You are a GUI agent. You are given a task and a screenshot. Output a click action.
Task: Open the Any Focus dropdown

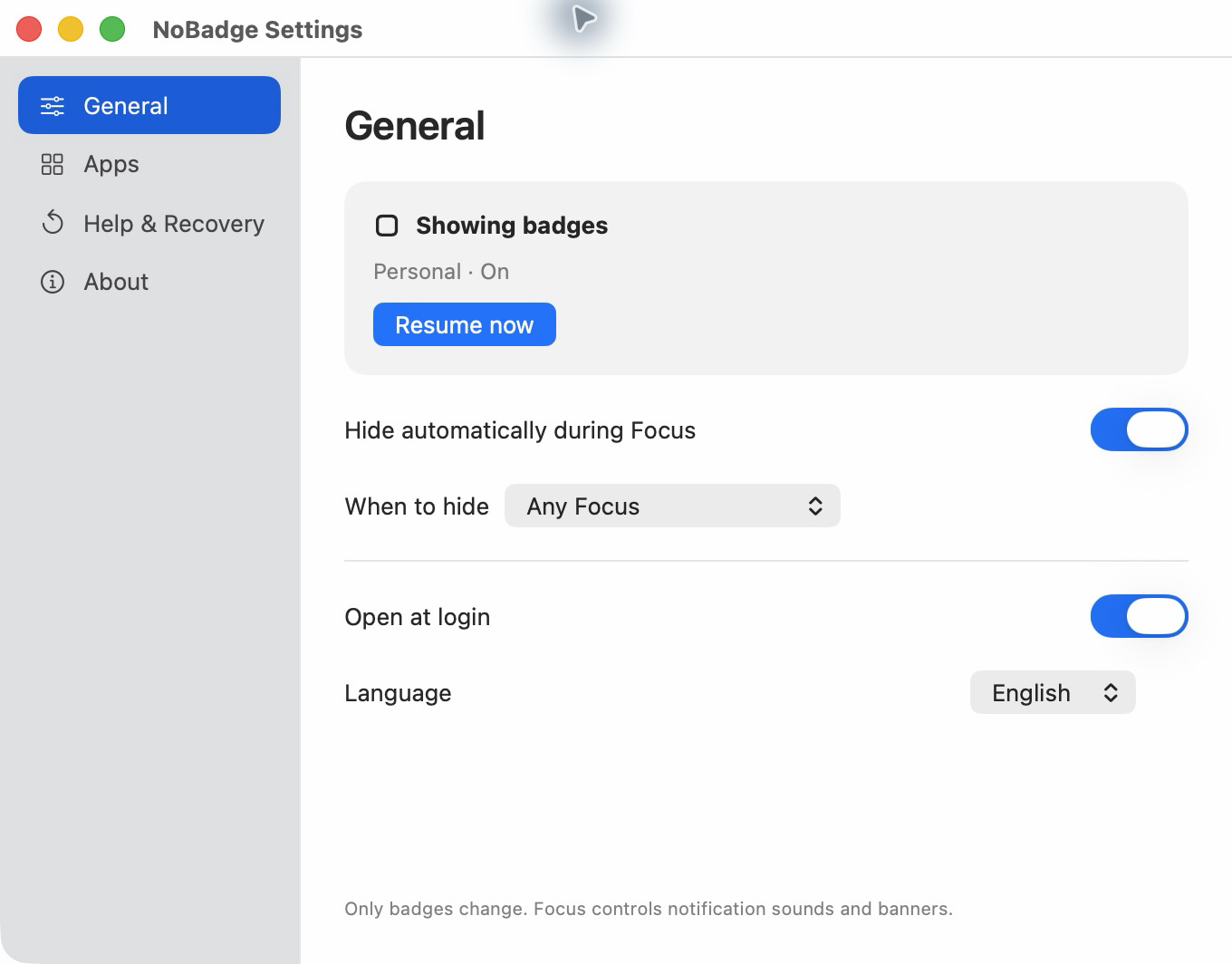click(672, 506)
